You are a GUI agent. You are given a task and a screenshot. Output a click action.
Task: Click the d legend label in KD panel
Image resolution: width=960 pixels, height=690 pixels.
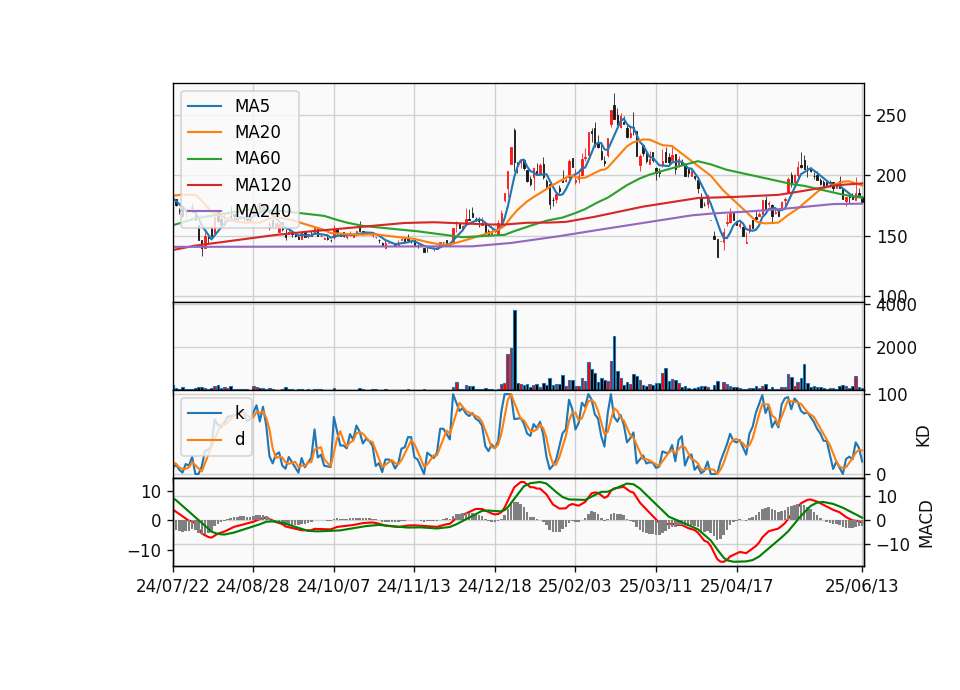[239, 439]
